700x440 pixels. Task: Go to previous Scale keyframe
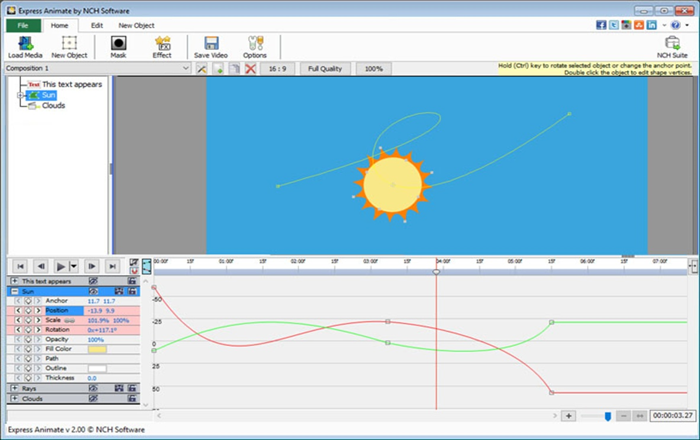(x=18, y=320)
